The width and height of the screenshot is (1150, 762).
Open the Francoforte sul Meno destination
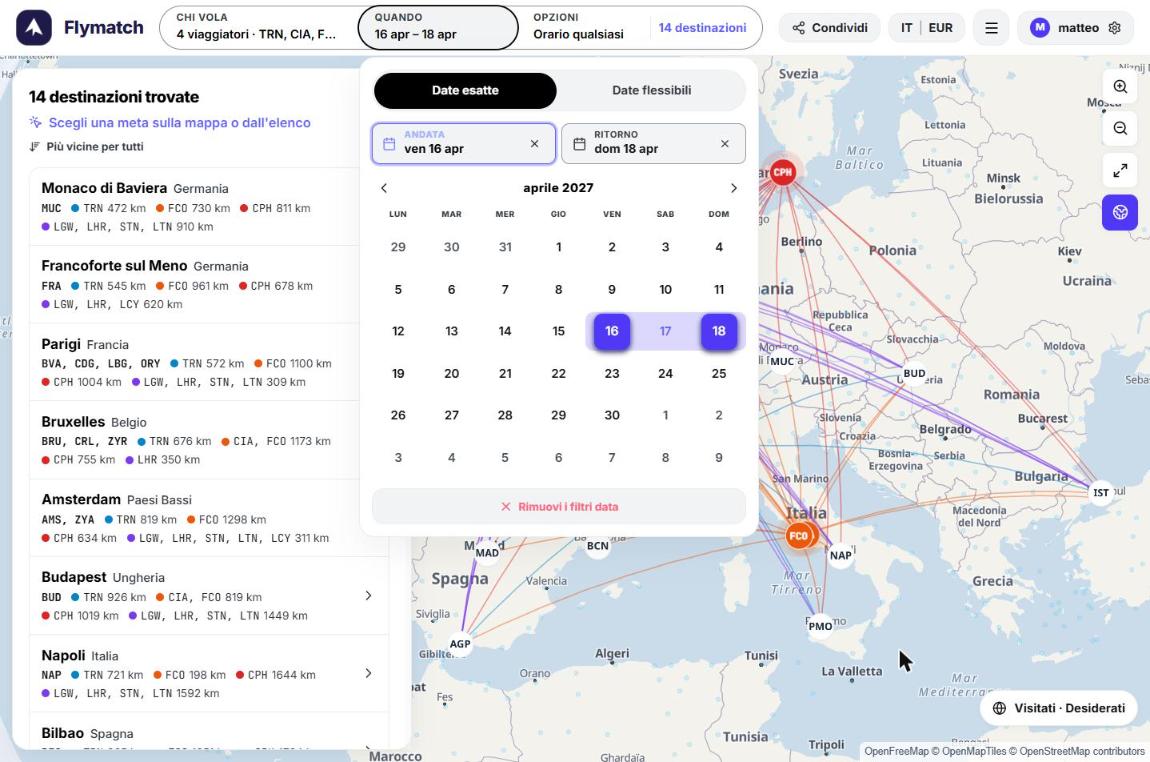[x=208, y=285]
